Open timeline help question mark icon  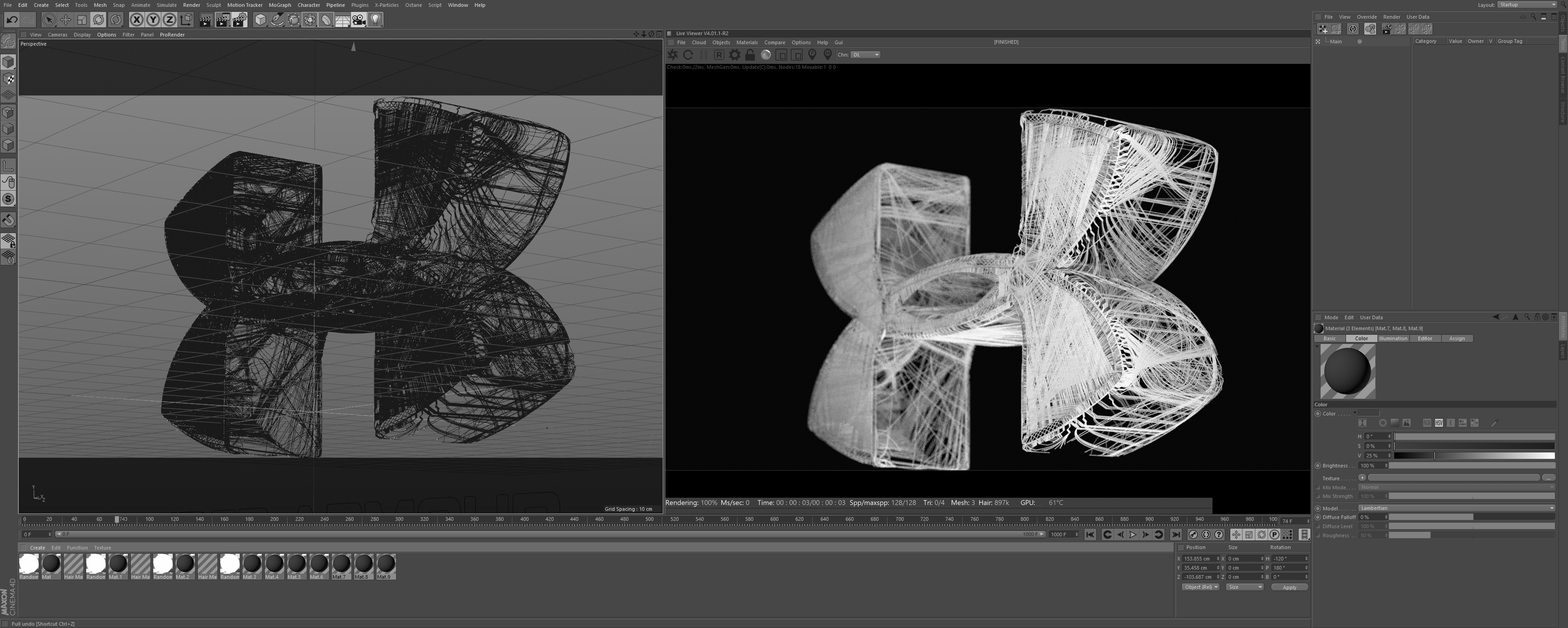(1218, 535)
